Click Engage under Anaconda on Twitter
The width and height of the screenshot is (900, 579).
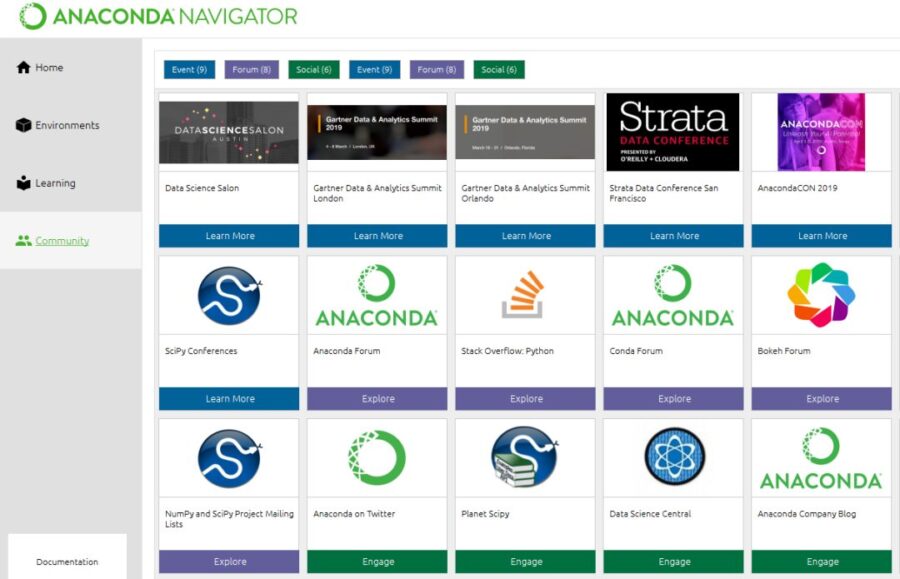[x=377, y=562]
